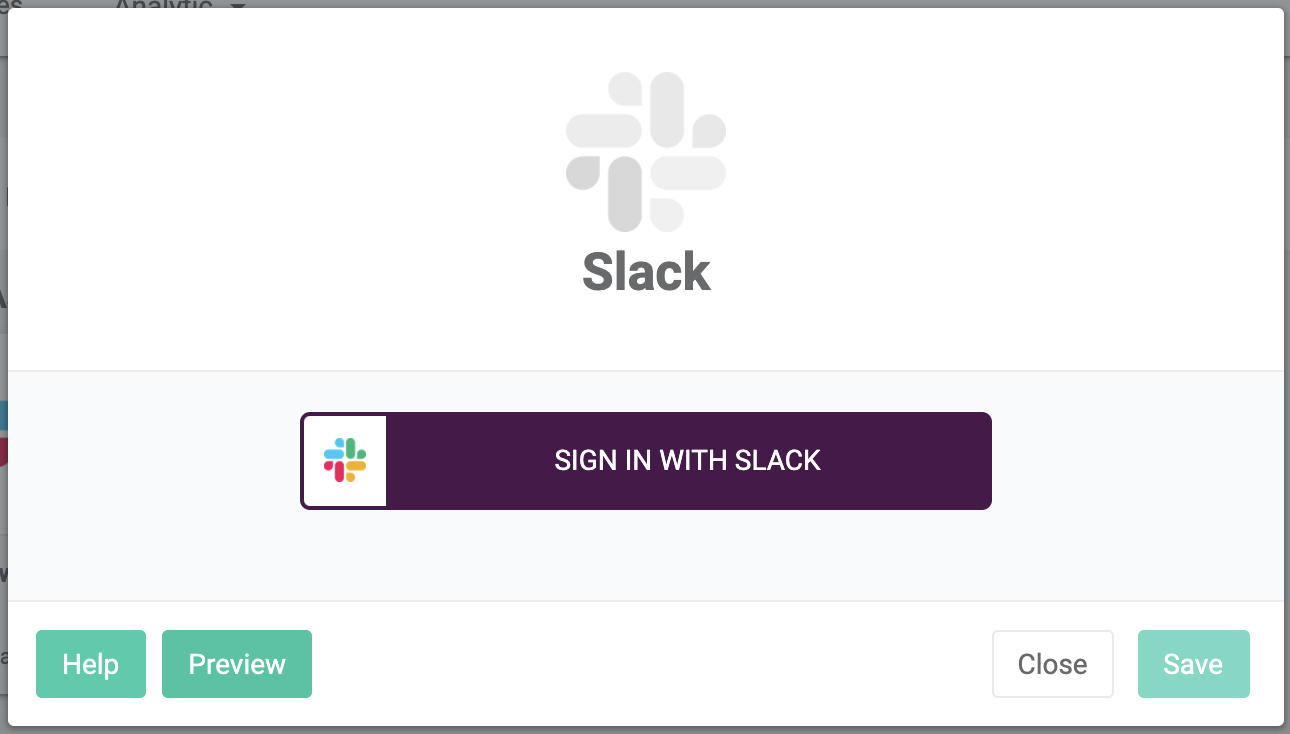
Task: Click the Slack hashtag-style logo above the title
Action: [646, 150]
